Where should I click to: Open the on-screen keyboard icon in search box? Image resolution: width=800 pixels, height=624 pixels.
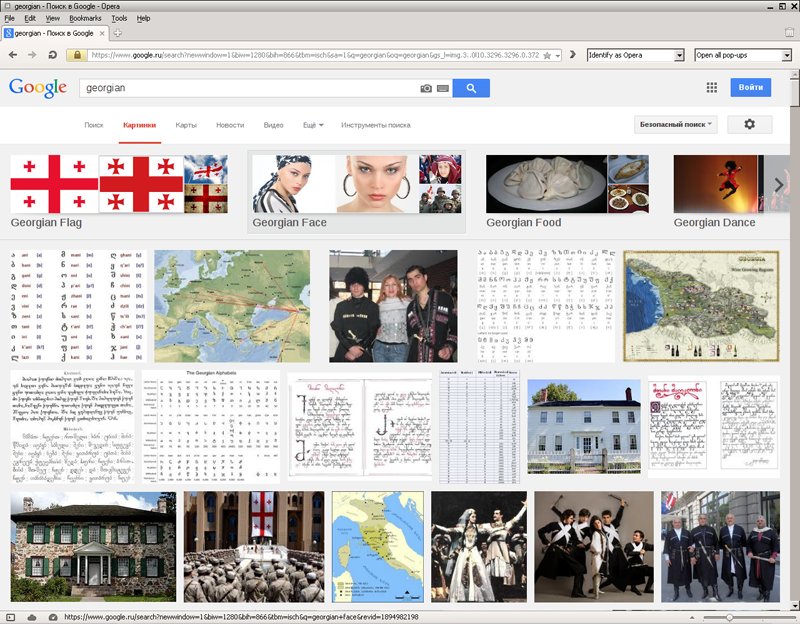(442, 89)
